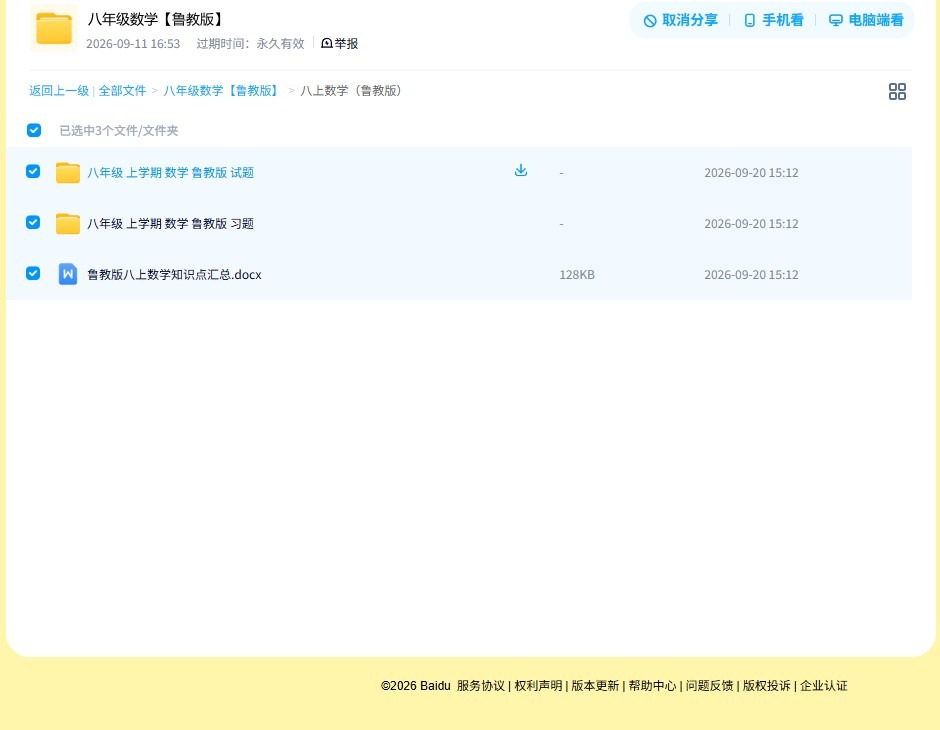
Task: Click the 手机看 button
Action: pos(773,20)
